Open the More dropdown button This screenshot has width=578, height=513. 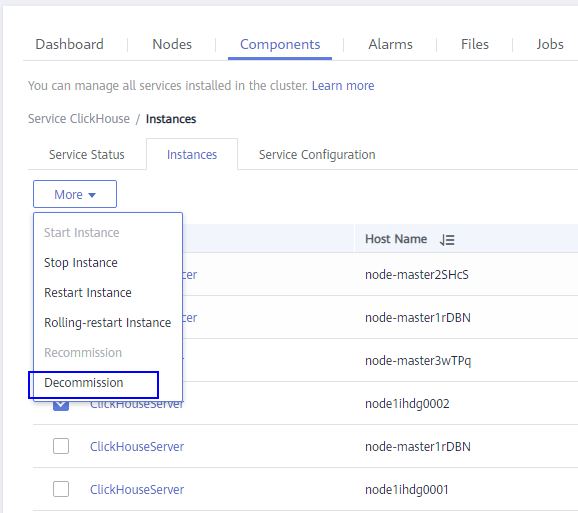click(x=75, y=194)
